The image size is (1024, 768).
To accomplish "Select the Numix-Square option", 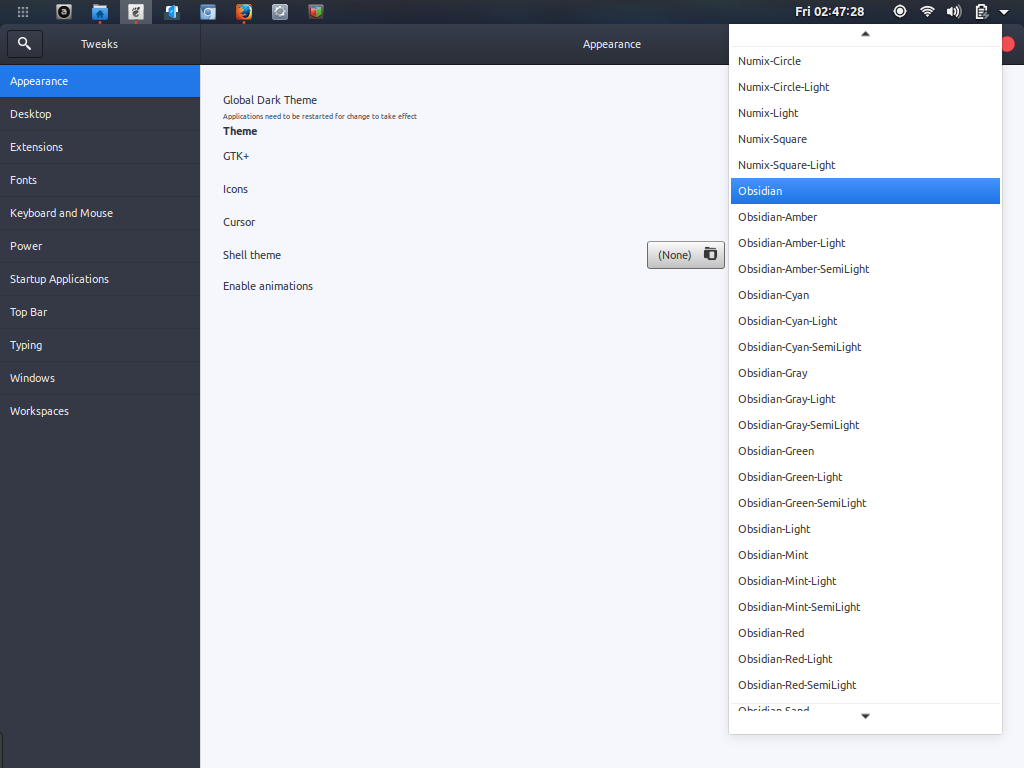I will point(865,139).
